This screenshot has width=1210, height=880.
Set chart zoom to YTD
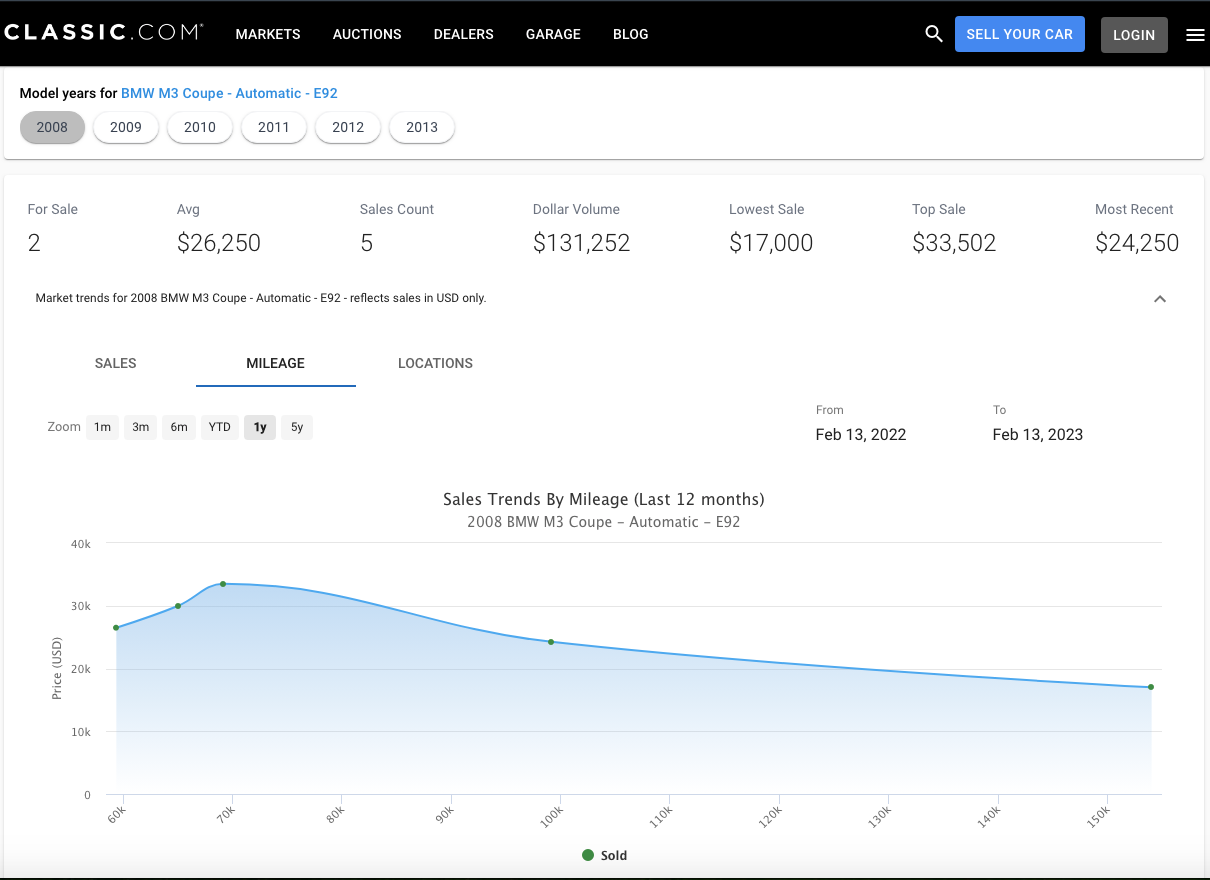[220, 427]
